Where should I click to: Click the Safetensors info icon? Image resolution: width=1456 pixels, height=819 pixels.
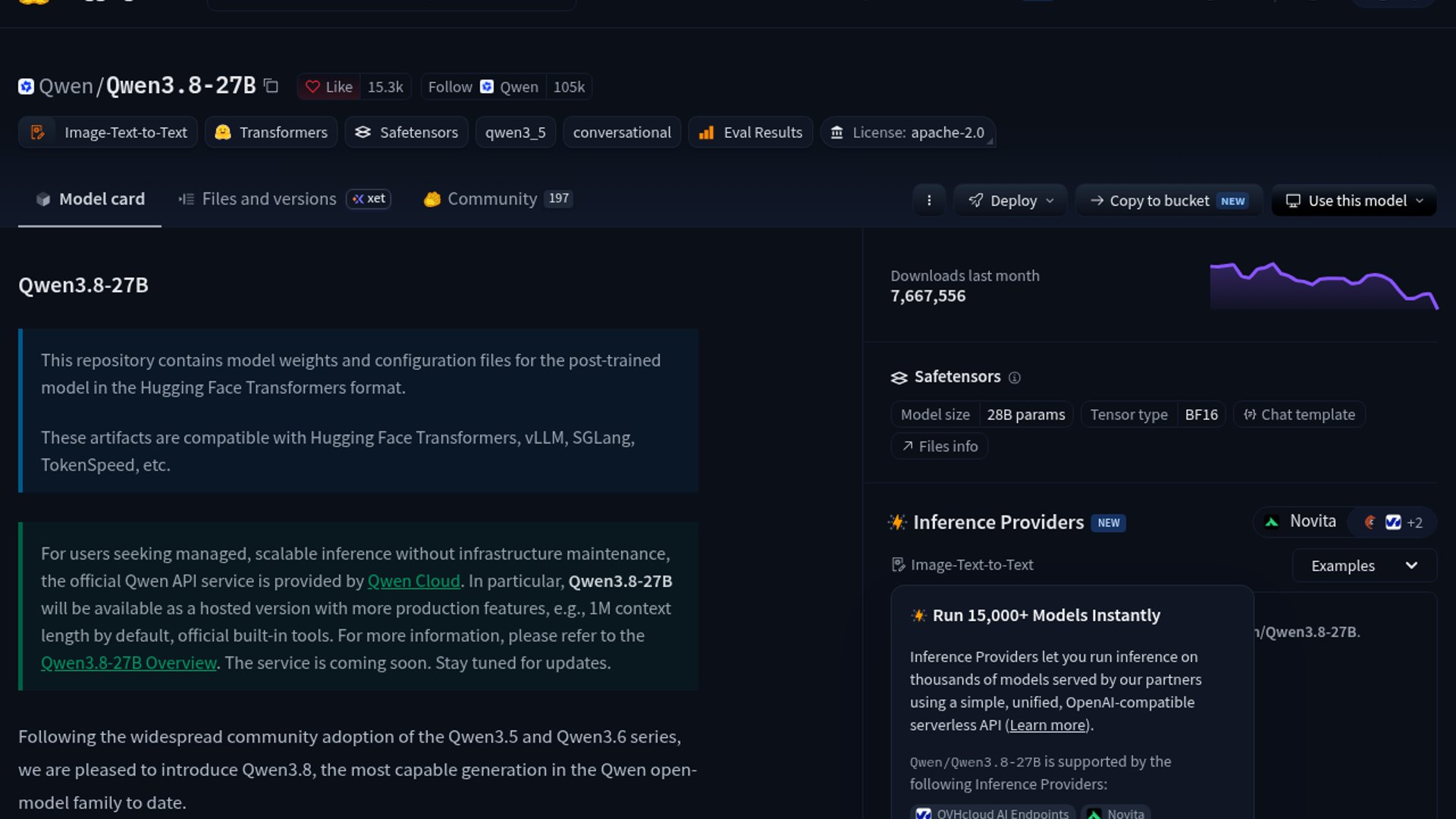1015,378
